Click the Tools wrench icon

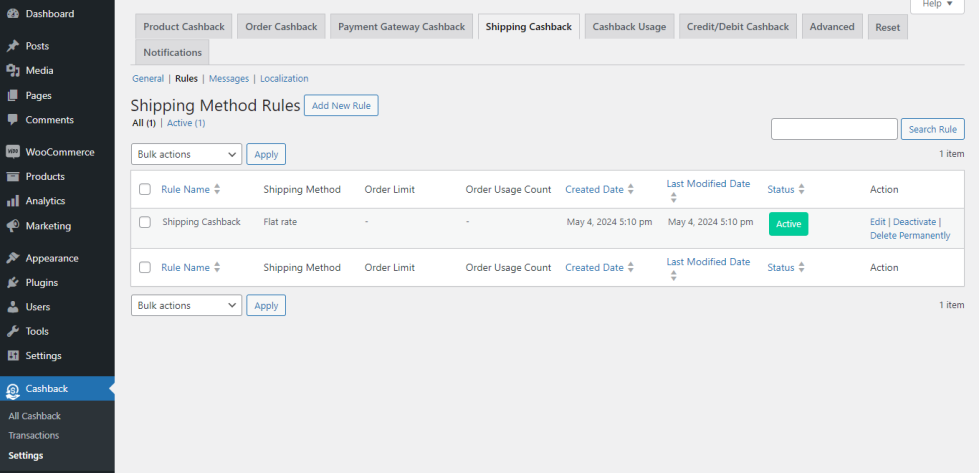(x=13, y=331)
